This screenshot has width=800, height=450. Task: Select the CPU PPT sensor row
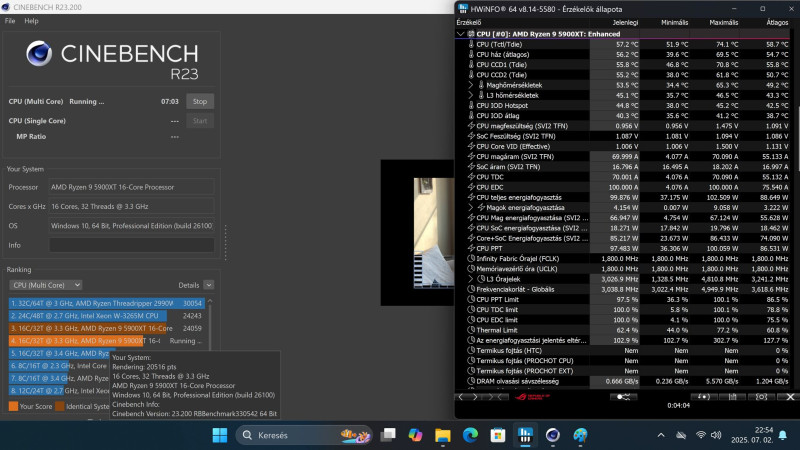[x=624, y=248]
